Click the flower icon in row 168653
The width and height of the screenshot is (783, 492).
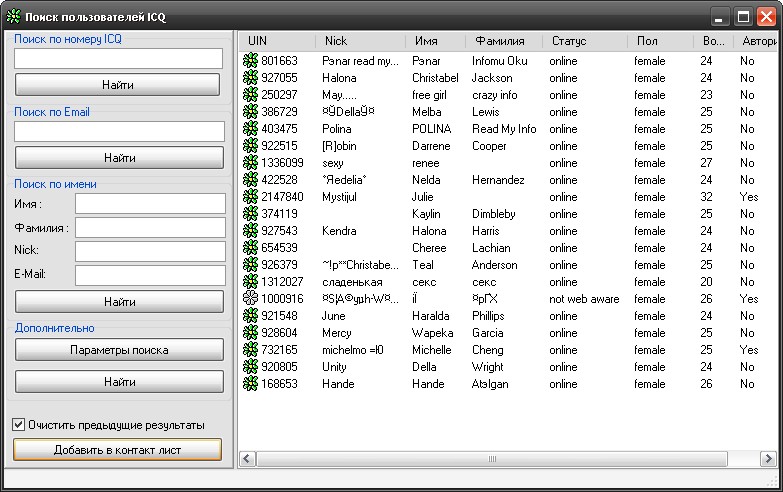click(x=250, y=383)
